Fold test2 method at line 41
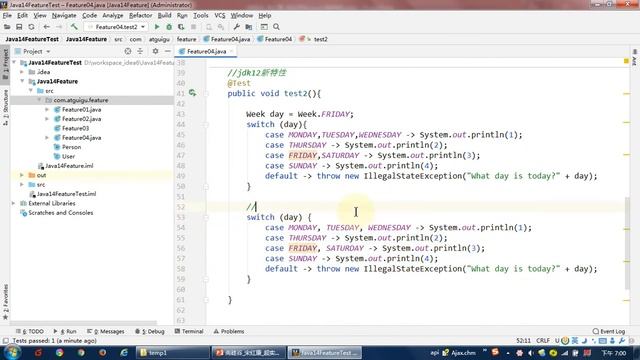The height and width of the screenshot is (360, 640). click(x=206, y=94)
